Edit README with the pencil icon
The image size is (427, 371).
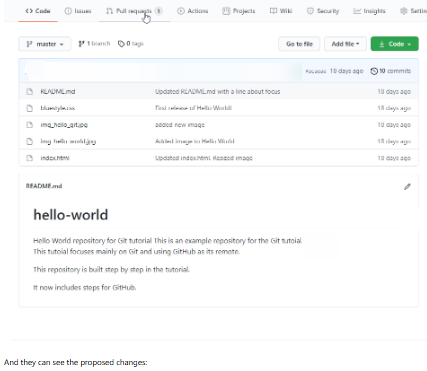[x=407, y=187]
